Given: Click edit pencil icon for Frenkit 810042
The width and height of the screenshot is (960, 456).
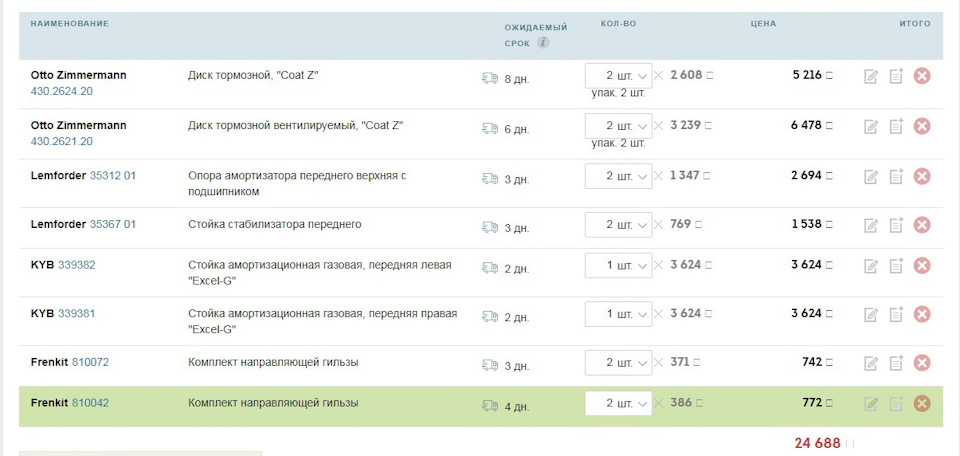Looking at the screenshot, I should (870, 404).
